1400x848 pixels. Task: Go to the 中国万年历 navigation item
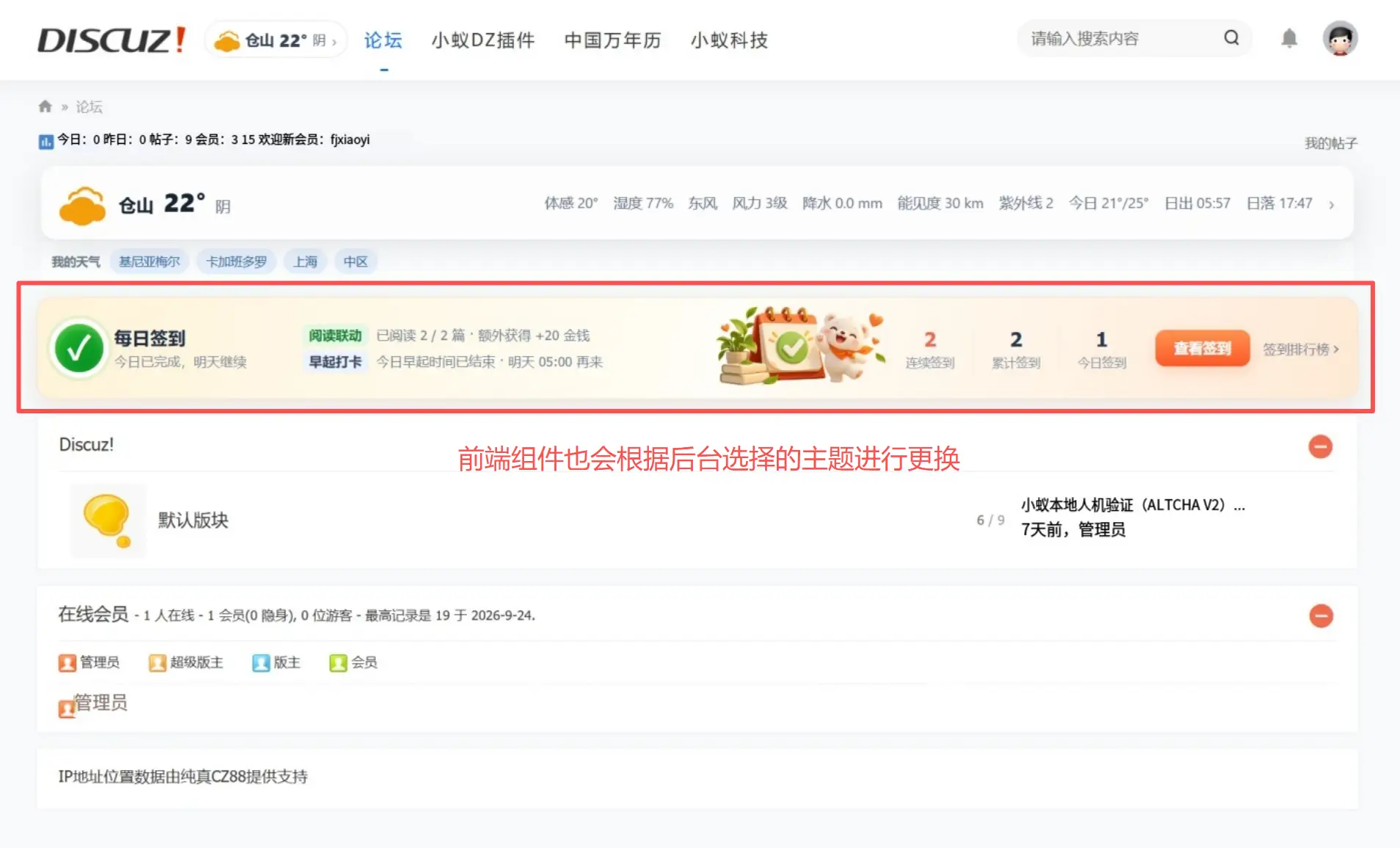pos(612,40)
